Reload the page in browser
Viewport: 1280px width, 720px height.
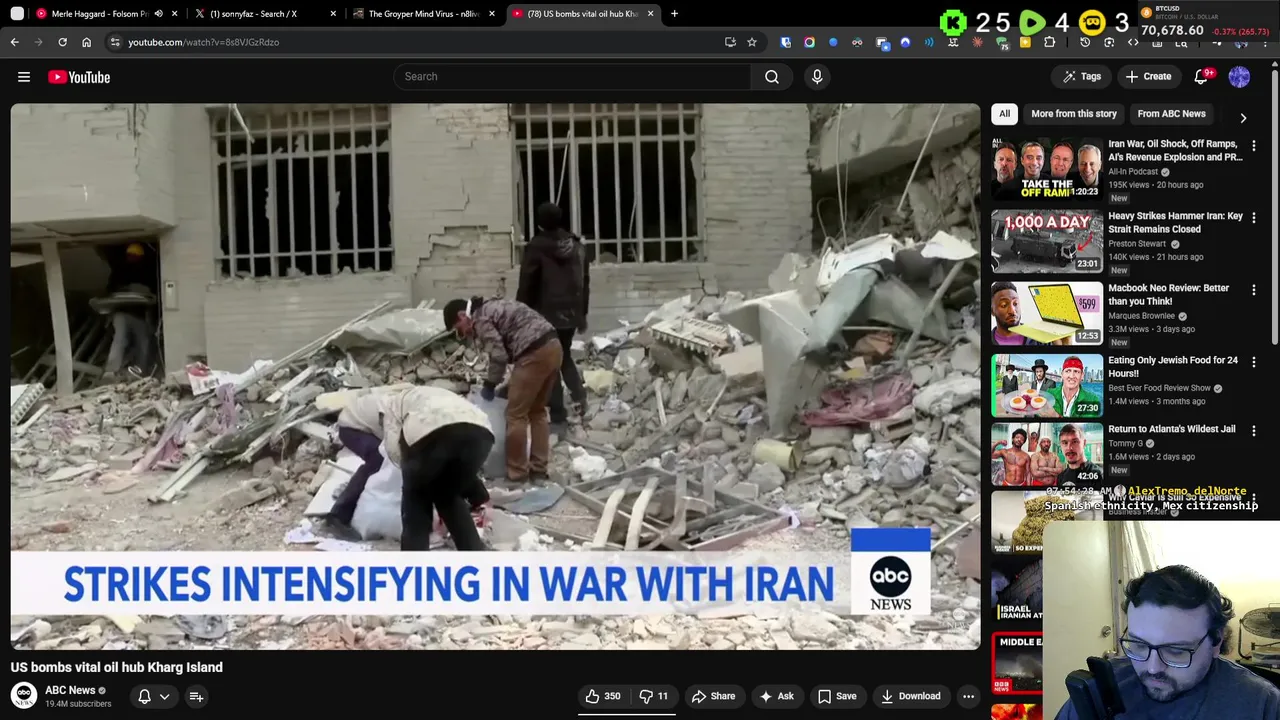click(62, 42)
